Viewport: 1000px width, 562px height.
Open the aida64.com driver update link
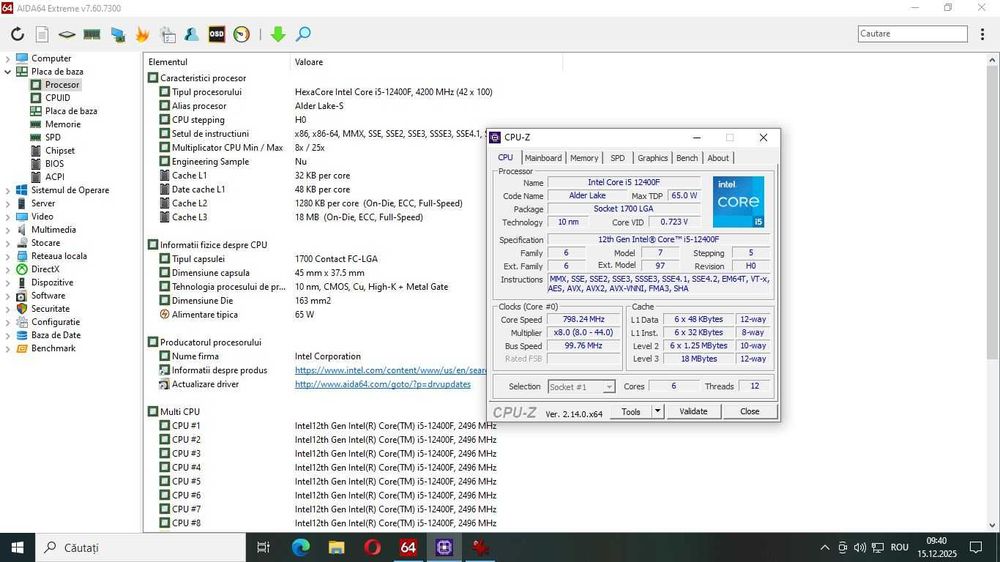tap(383, 384)
